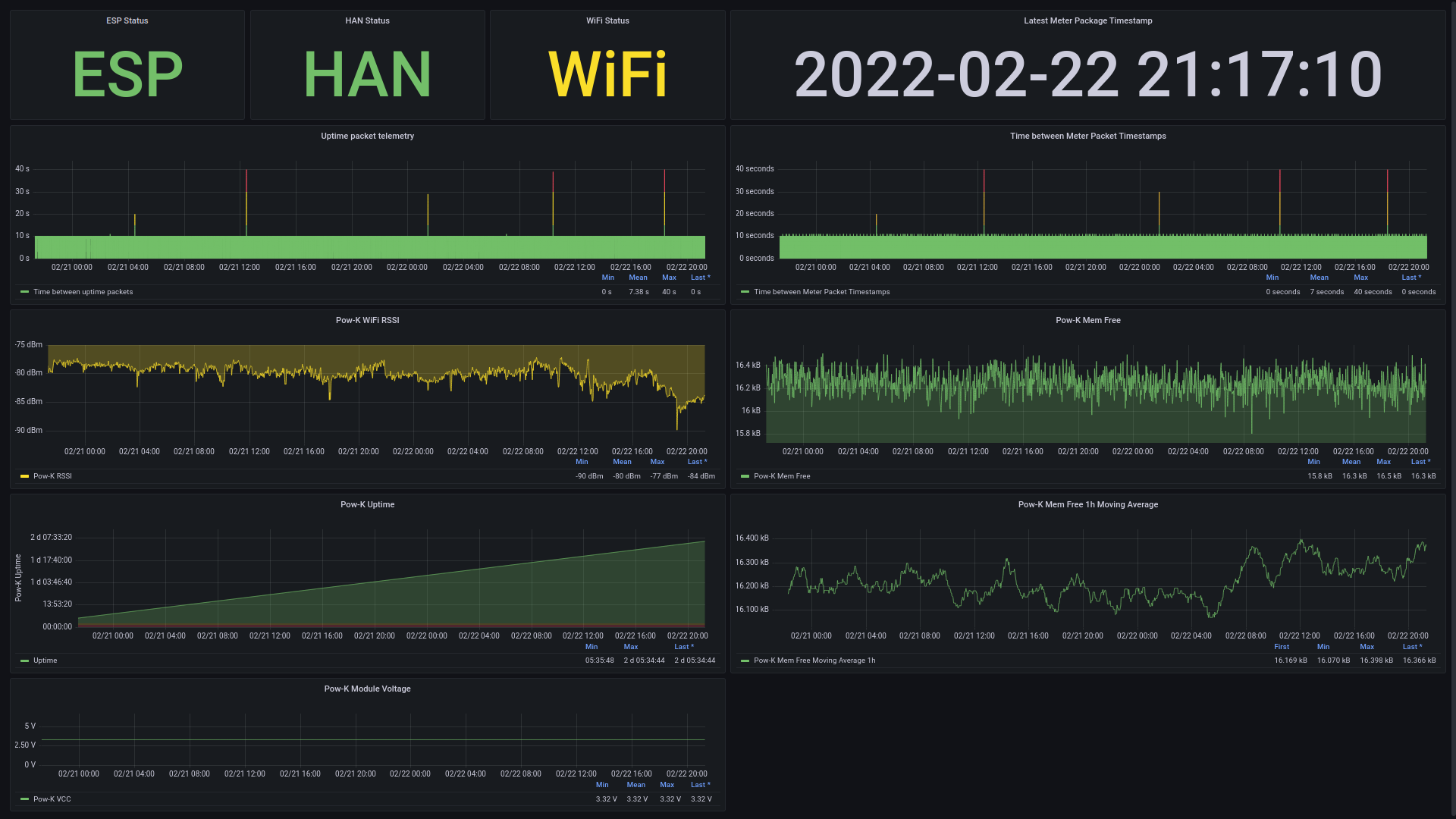Viewport: 1456px width, 819px height.
Task: Select the large timestamp "2022-02-22 21:17:10"
Action: [x=1087, y=74]
